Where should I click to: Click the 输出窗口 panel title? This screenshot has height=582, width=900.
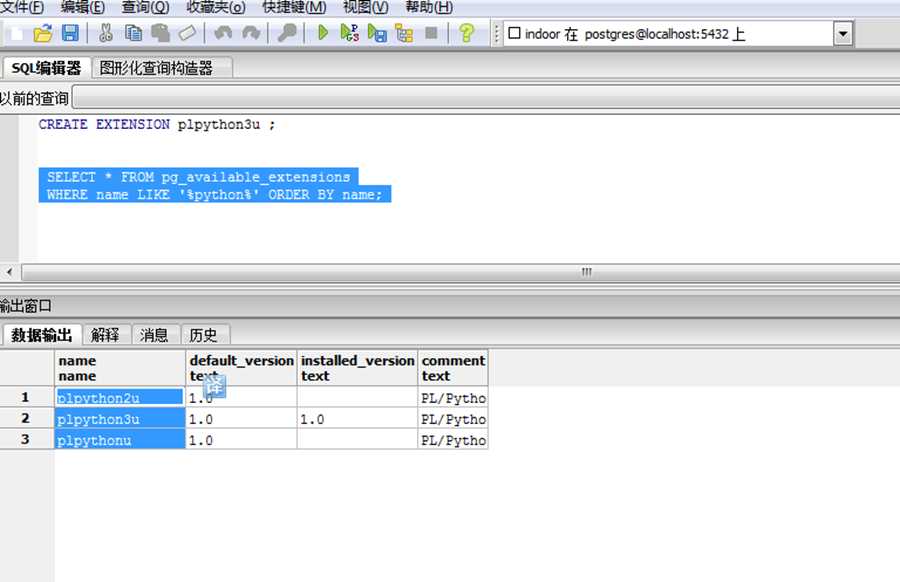click(x=25, y=306)
